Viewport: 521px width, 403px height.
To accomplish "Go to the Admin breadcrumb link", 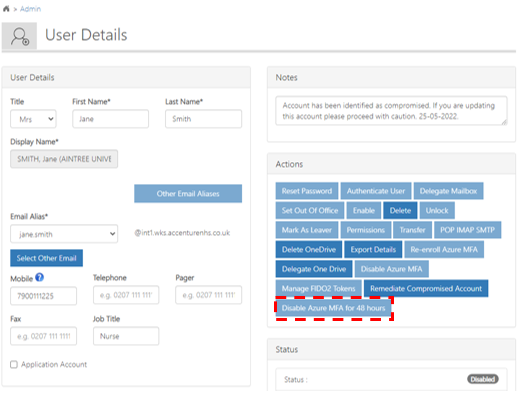I will point(30,9).
